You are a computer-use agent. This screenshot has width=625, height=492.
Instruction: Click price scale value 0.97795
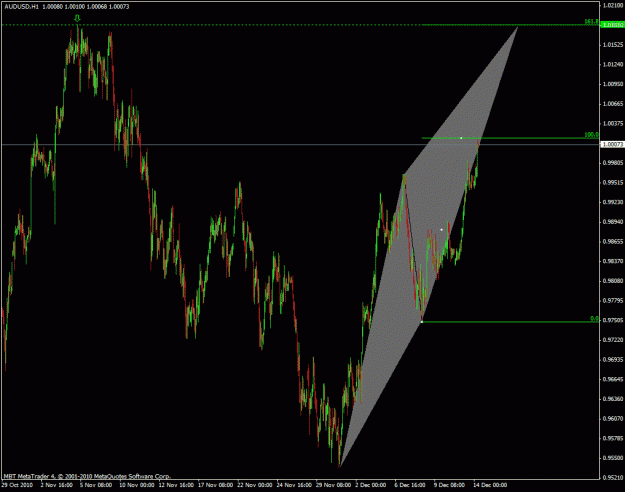tap(613, 300)
